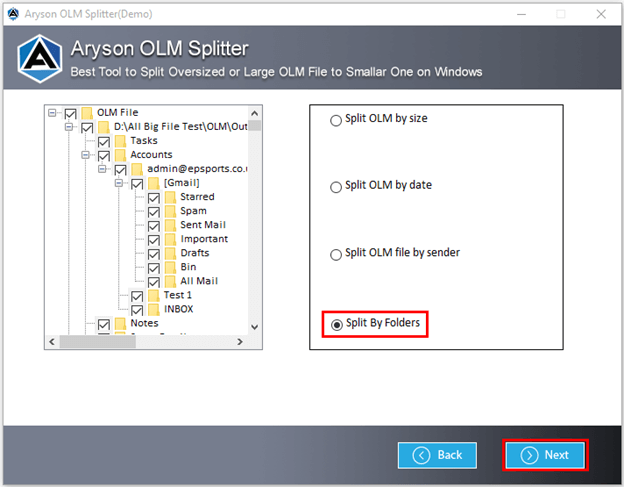Click the Important folder icon
The width and height of the screenshot is (624, 487).
(170, 239)
